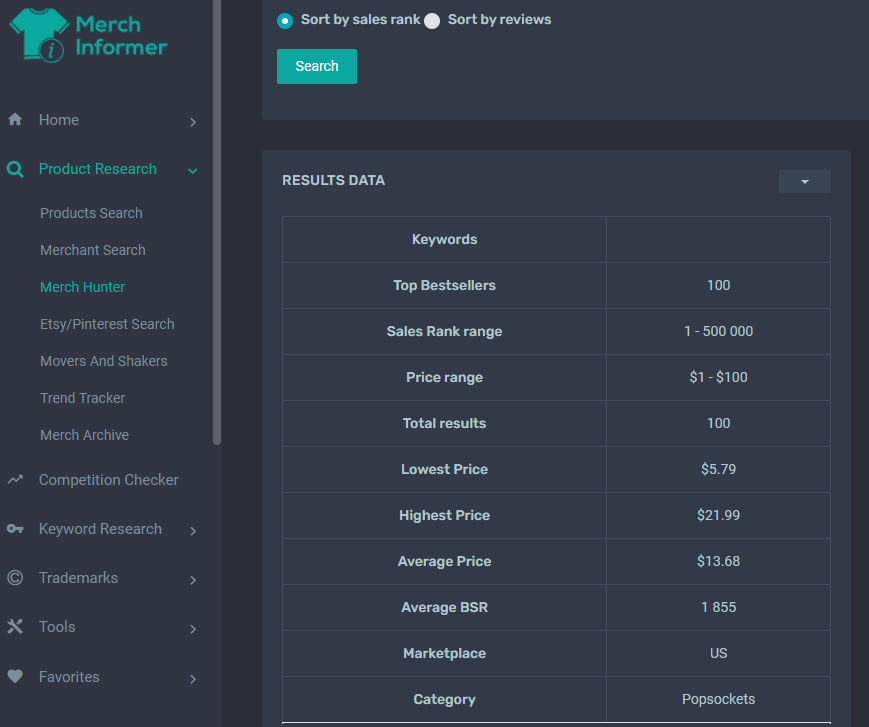Click the Tools wrench icon
The height and width of the screenshot is (727, 869).
15,627
